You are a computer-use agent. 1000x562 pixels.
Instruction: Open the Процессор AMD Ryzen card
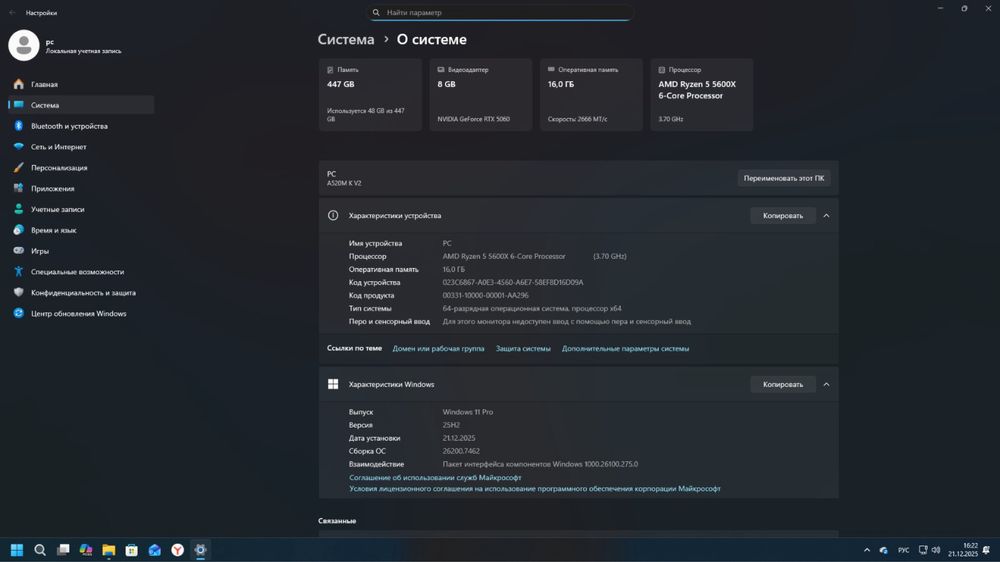[x=702, y=95]
